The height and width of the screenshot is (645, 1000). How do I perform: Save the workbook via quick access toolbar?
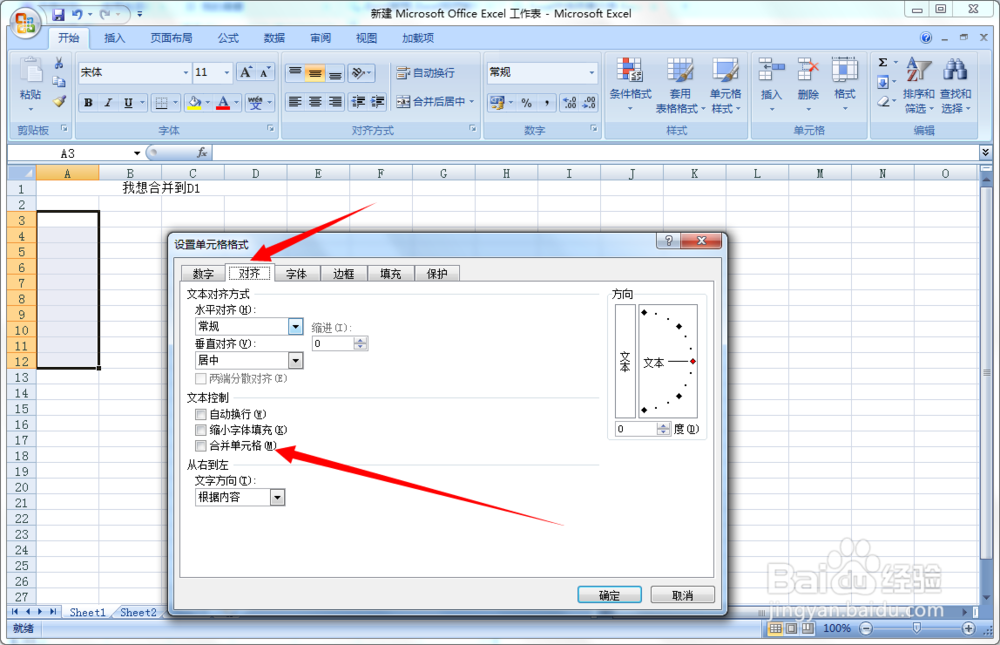[x=59, y=13]
